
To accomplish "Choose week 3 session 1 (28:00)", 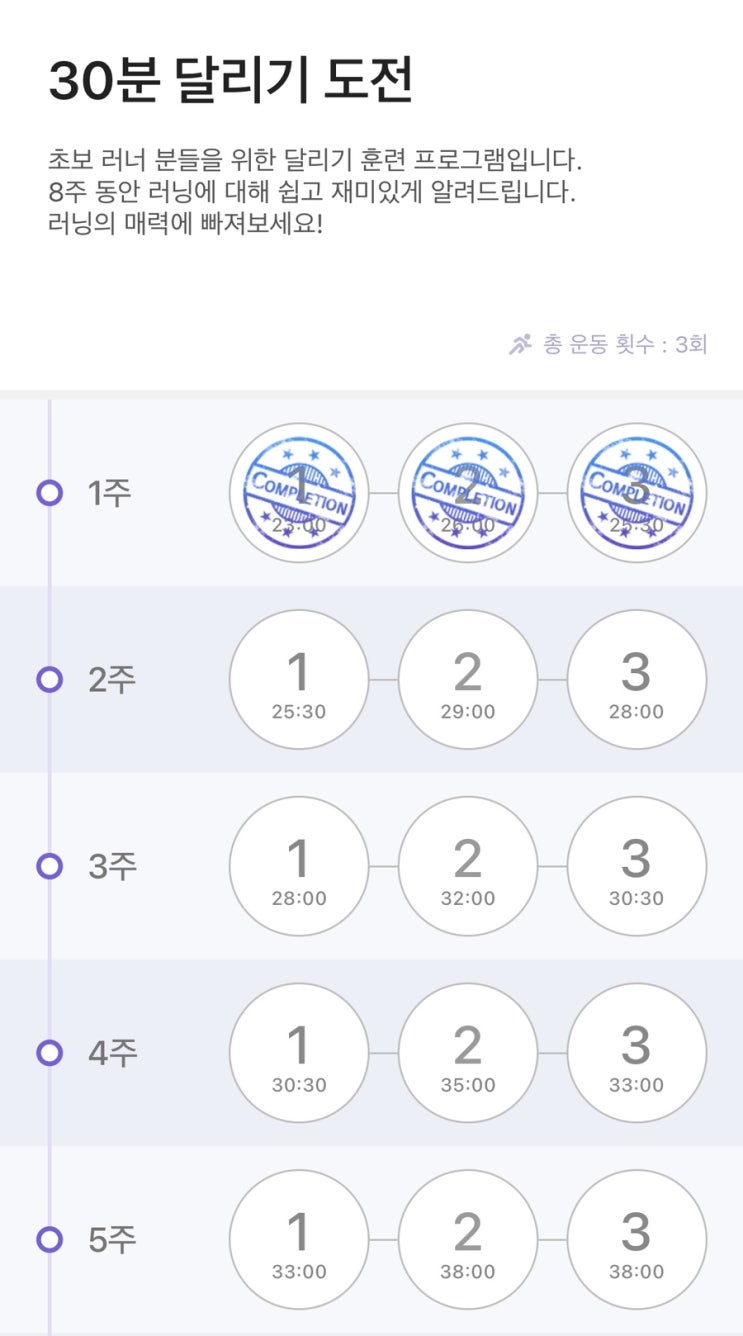I will click(299, 866).
